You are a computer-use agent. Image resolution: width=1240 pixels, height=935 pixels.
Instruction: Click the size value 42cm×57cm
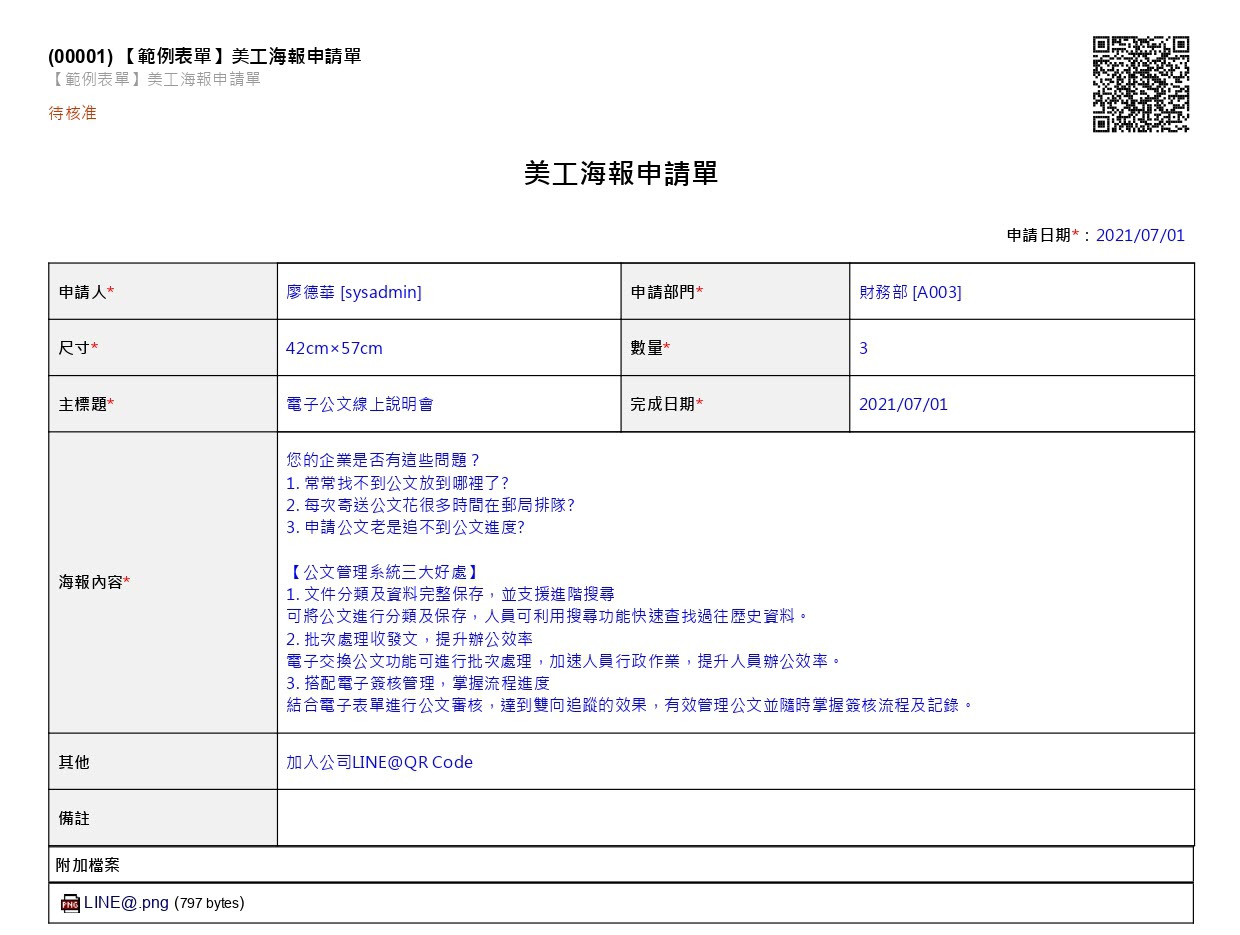(334, 347)
